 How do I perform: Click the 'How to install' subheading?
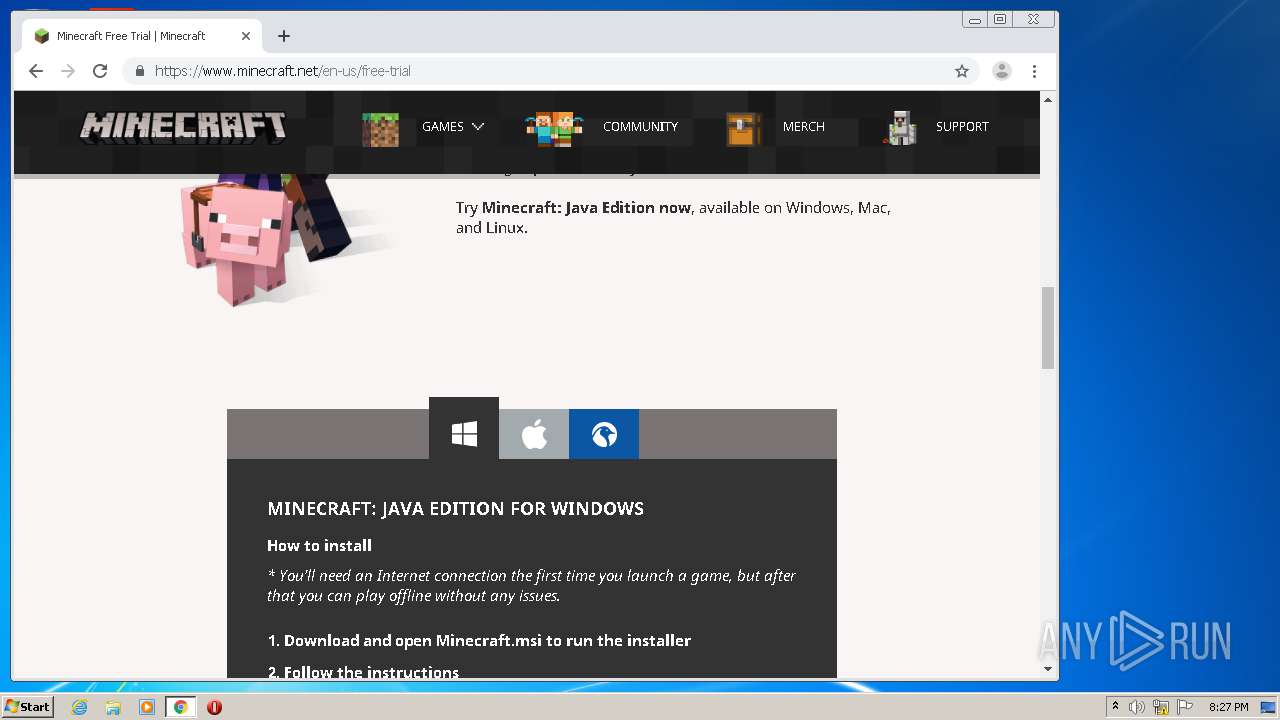point(319,545)
